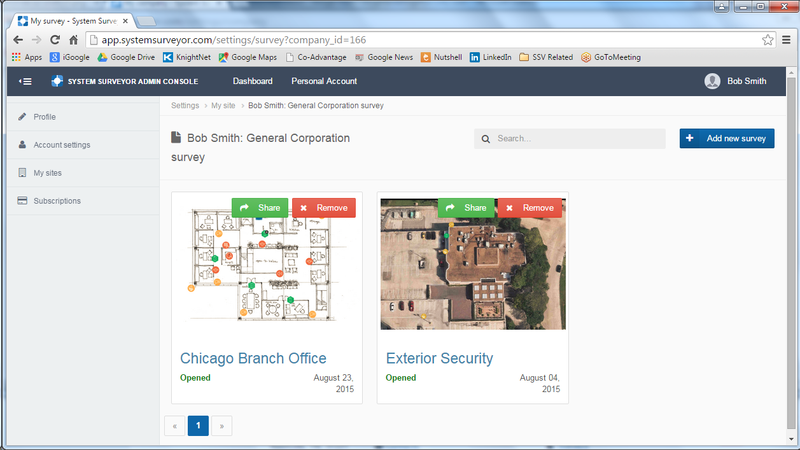The width and height of the screenshot is (800, 450).
Task: Open the Co-Advantage bookmark
Action: 316,57
